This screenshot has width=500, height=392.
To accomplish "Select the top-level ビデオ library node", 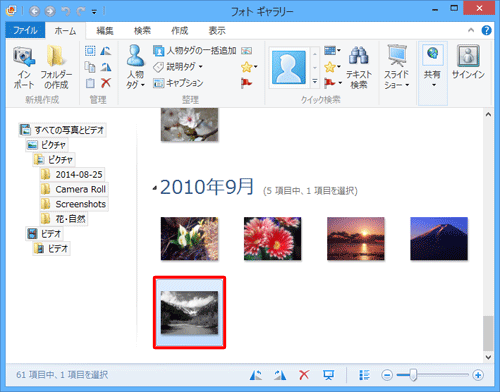I will coord(44,234).
